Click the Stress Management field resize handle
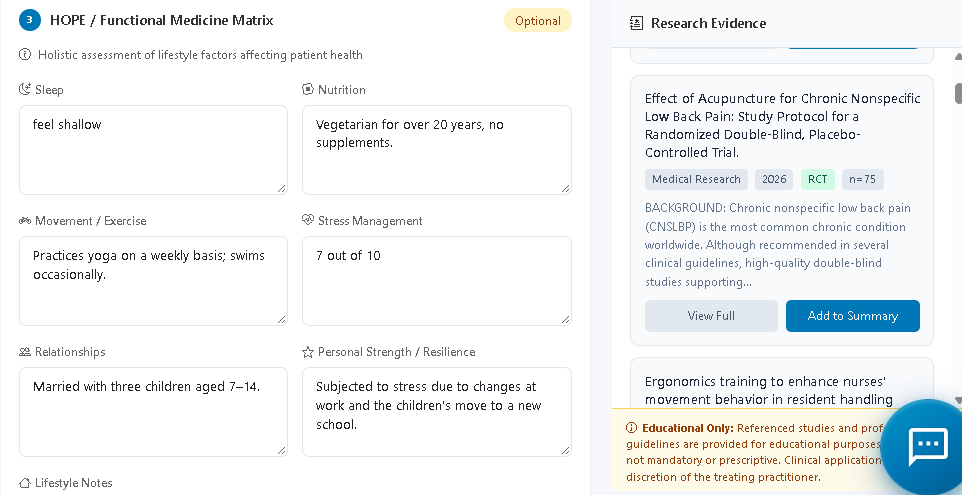Viewport: 962px width, 495px height. coord(565,320)
